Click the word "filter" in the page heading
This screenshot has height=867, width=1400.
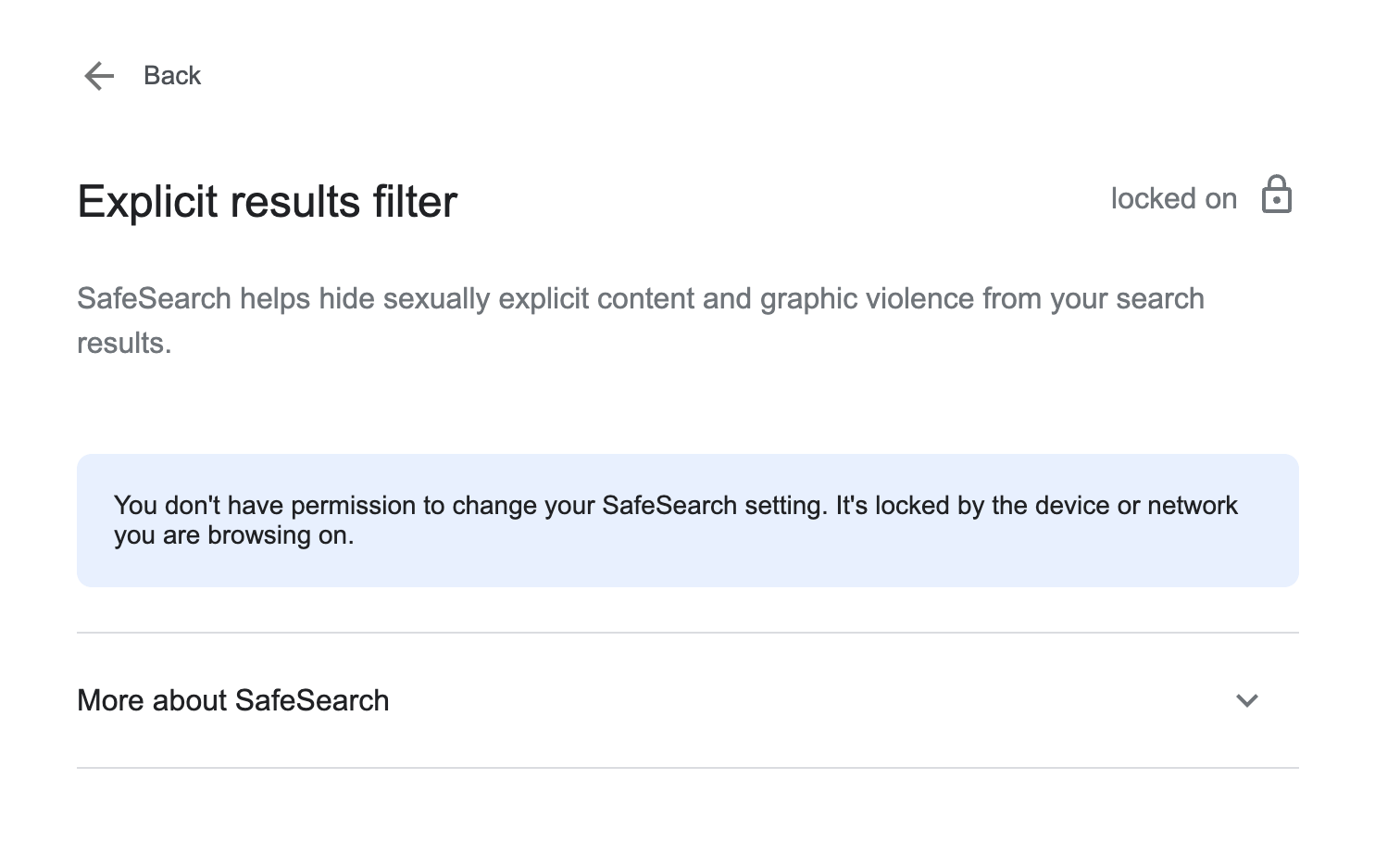point(415,202)
